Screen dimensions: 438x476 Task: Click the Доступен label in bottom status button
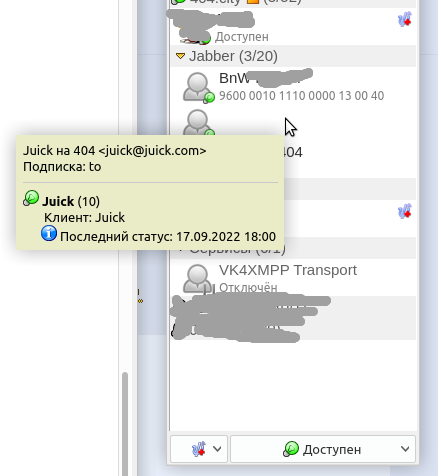(x=332, y=450)
